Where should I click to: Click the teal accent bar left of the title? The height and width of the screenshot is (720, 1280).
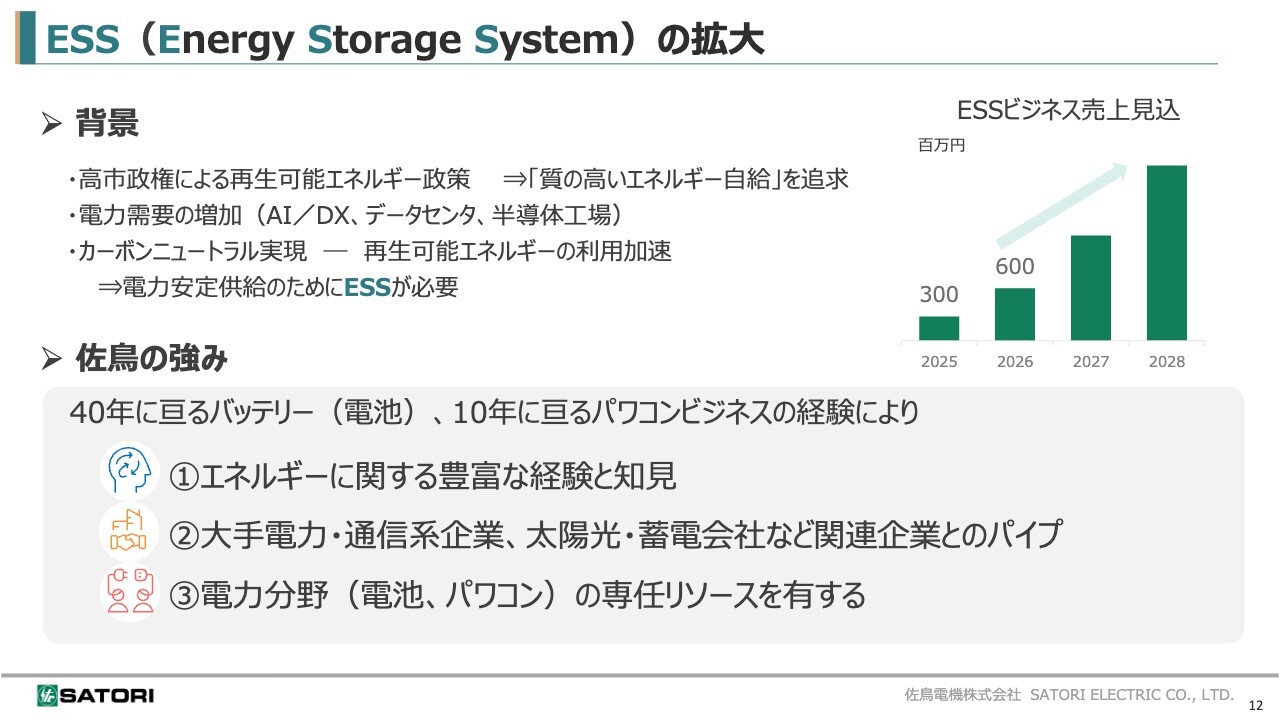[25, 38]
